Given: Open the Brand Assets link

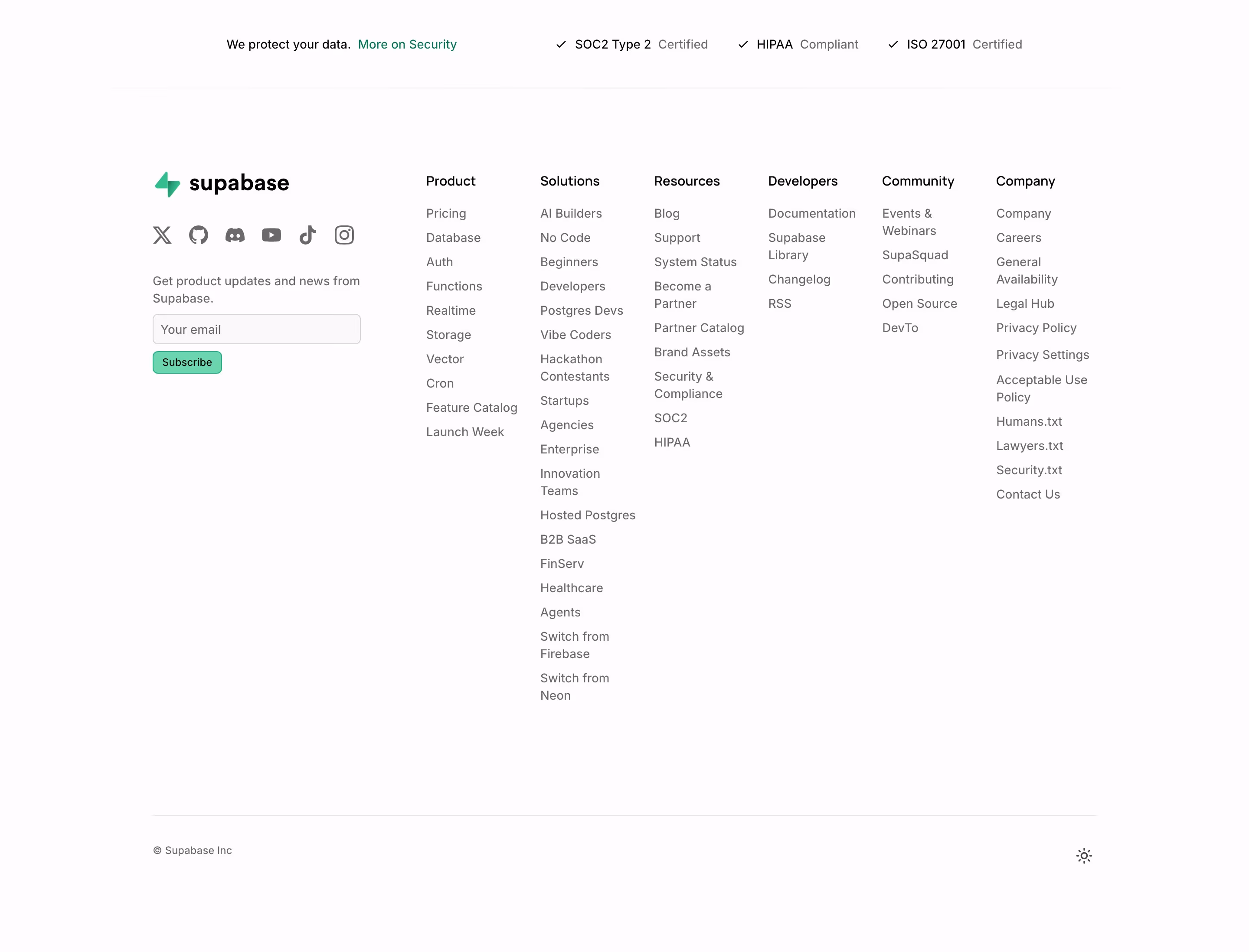Looking at the screenshot, I should click(x=692, y=352).
